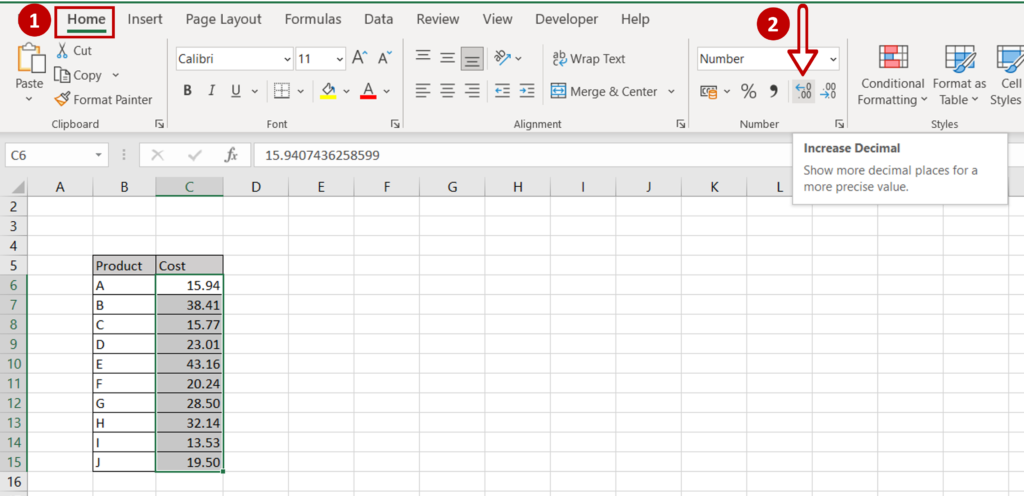Select column D header
The width and height of the screenshot is (1024, 496).
pos(256,188)
